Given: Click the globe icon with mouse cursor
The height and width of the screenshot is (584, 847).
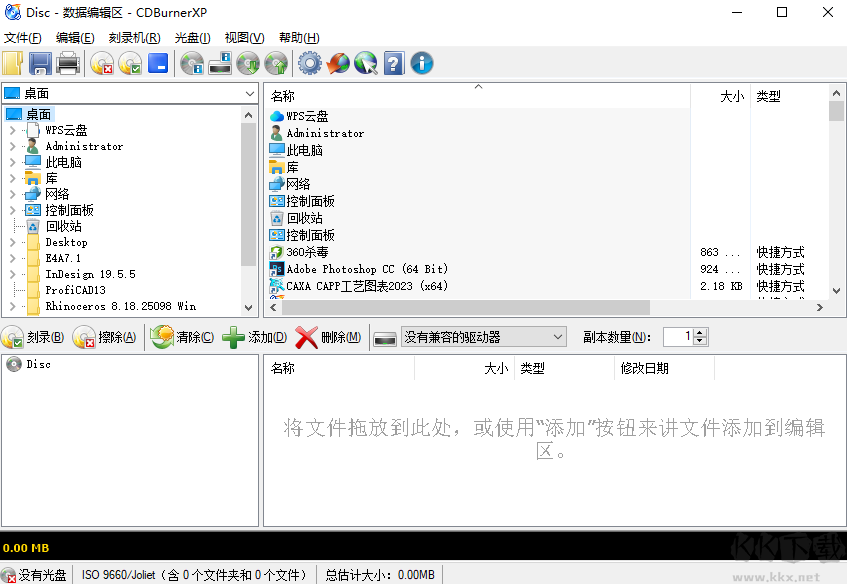Looking at the screenshot, I should (x=366, y=63).
